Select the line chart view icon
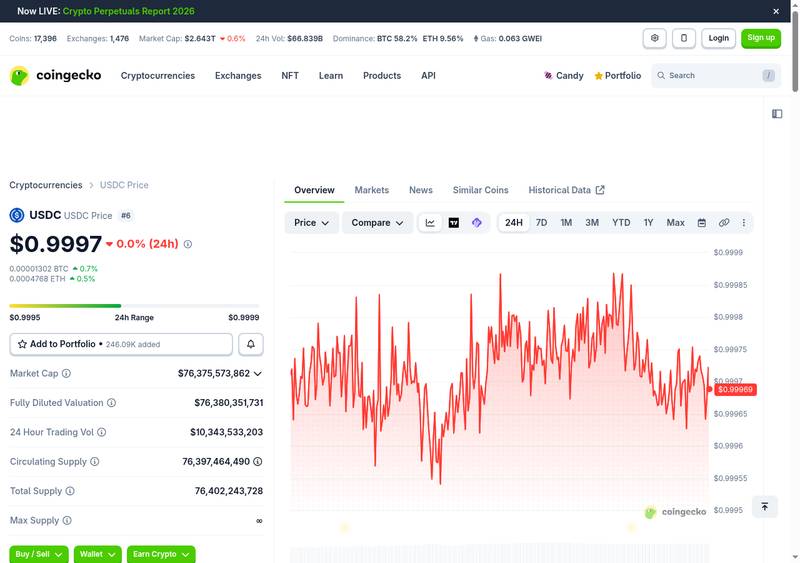This screenshot has width=800, height=563. coord(430,223)
